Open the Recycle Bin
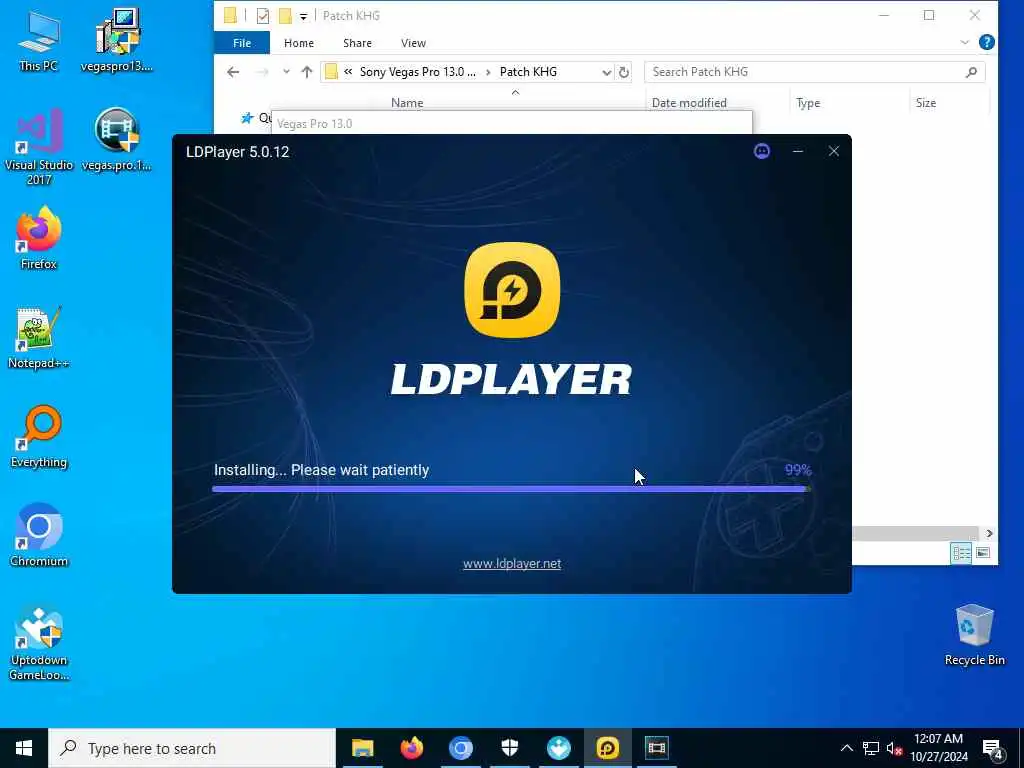Viewport: 1024px width, 768px height. 974,635
